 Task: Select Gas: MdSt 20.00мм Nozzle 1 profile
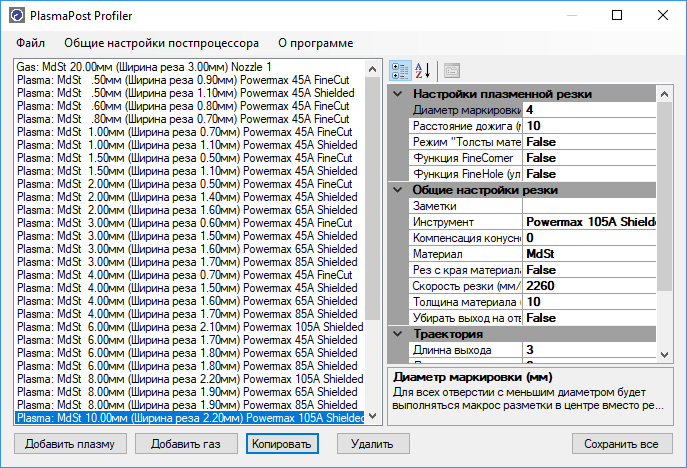coord(189,67)
